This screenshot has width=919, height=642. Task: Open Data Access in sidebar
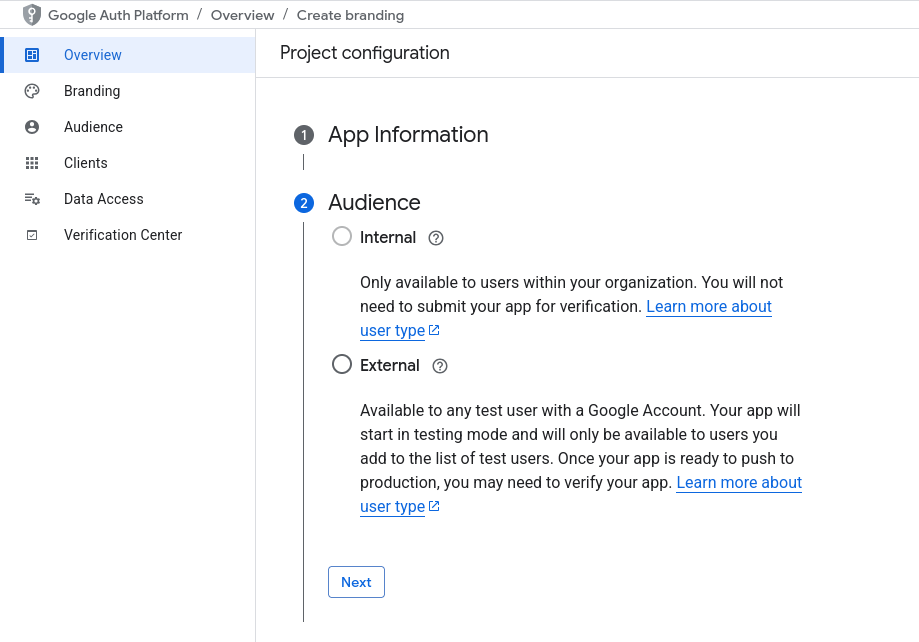point(104,199)
